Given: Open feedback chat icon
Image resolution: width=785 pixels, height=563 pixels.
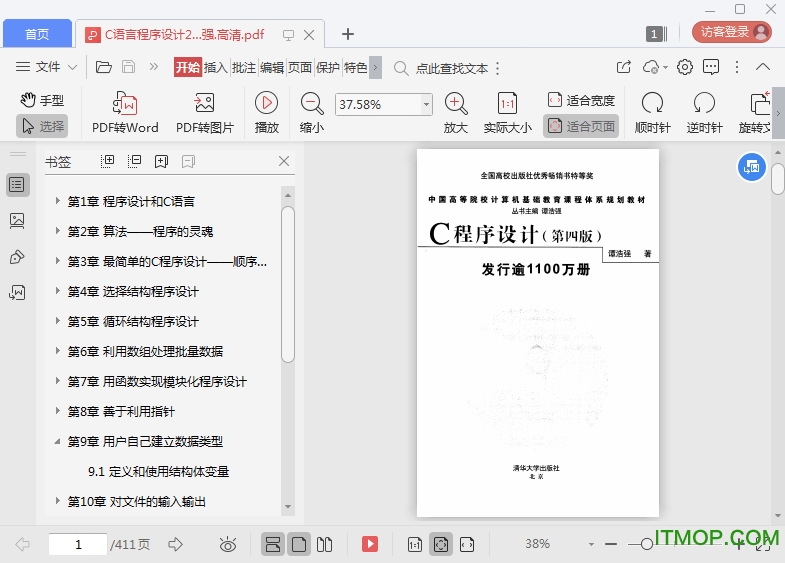Looking at the screenshot, I should 711,67.
